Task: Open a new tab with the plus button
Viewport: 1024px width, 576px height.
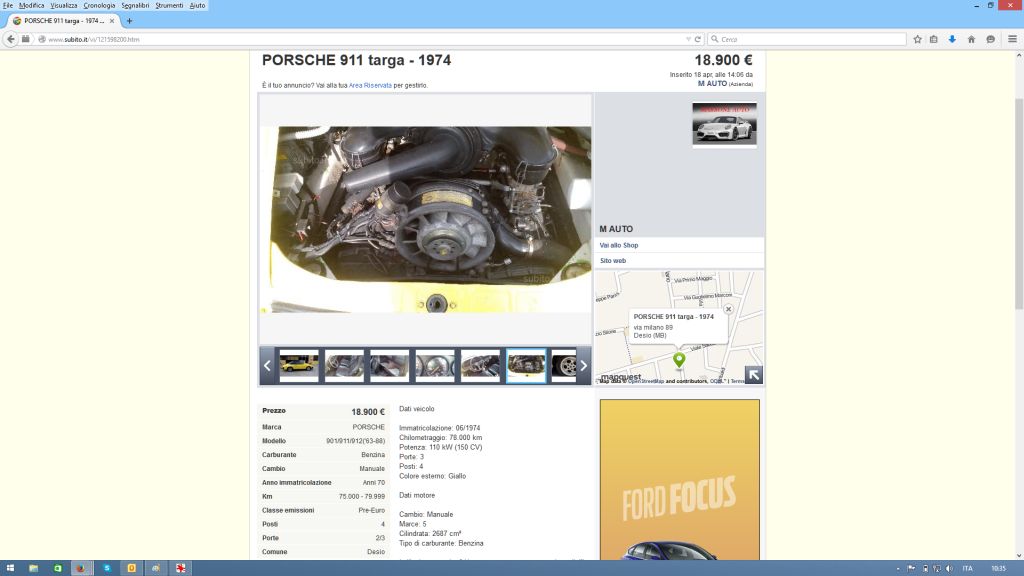Action: click(129, 21)
